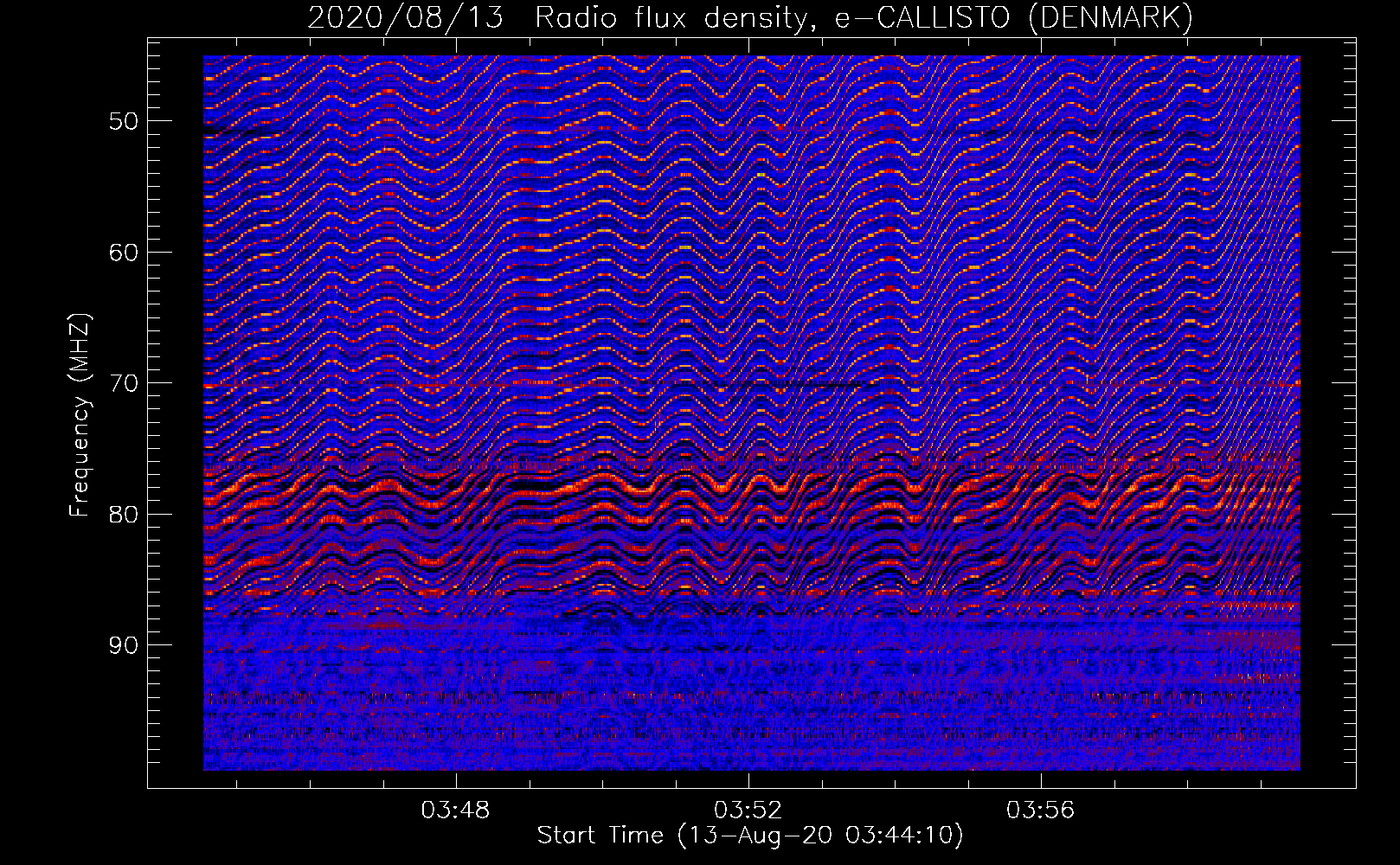Click the 03:56 time tick label
This screenshot has height=865, width=1400.
click(x=1040, y=811)
